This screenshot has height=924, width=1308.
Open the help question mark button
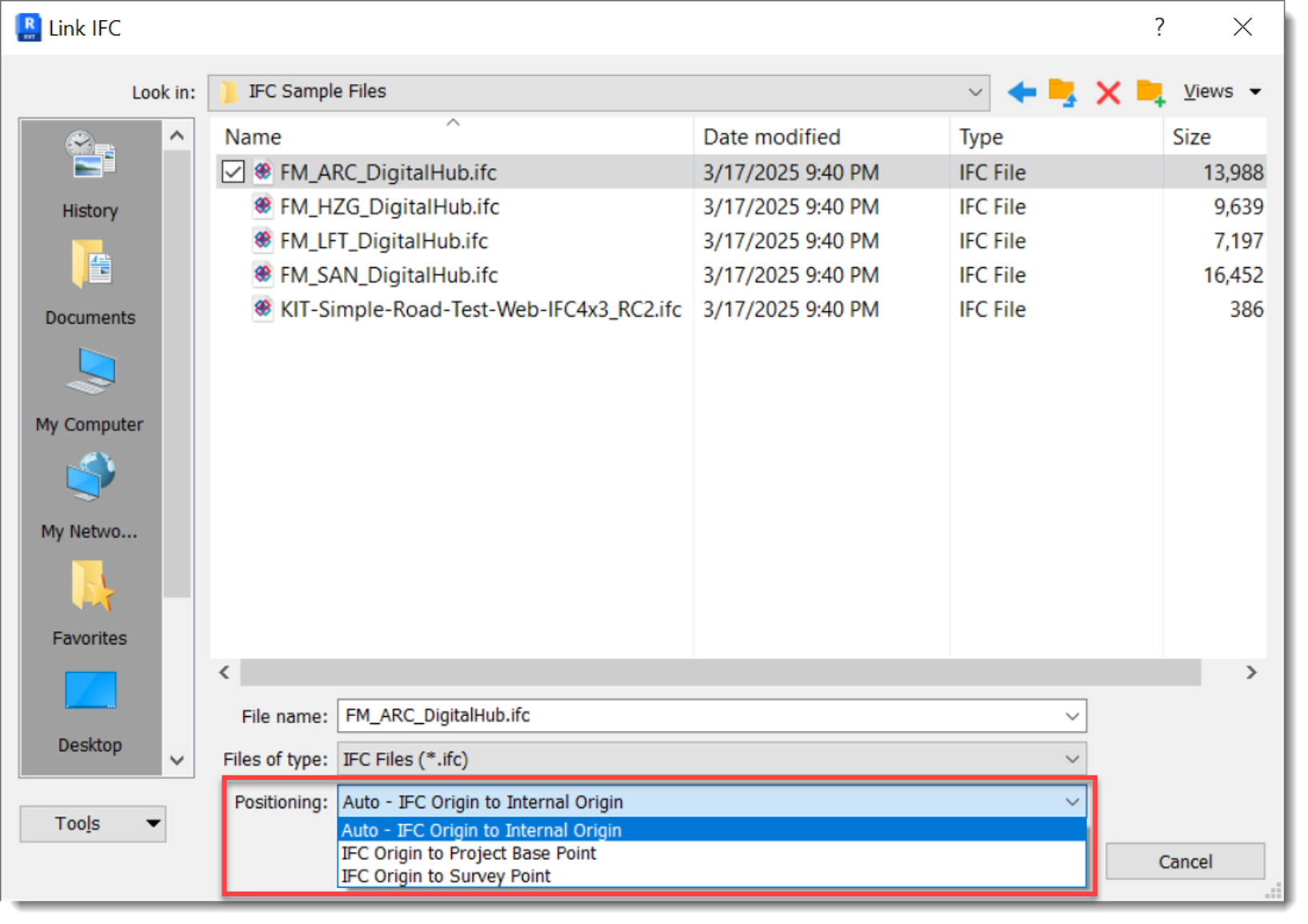(x=1159, y=27)
